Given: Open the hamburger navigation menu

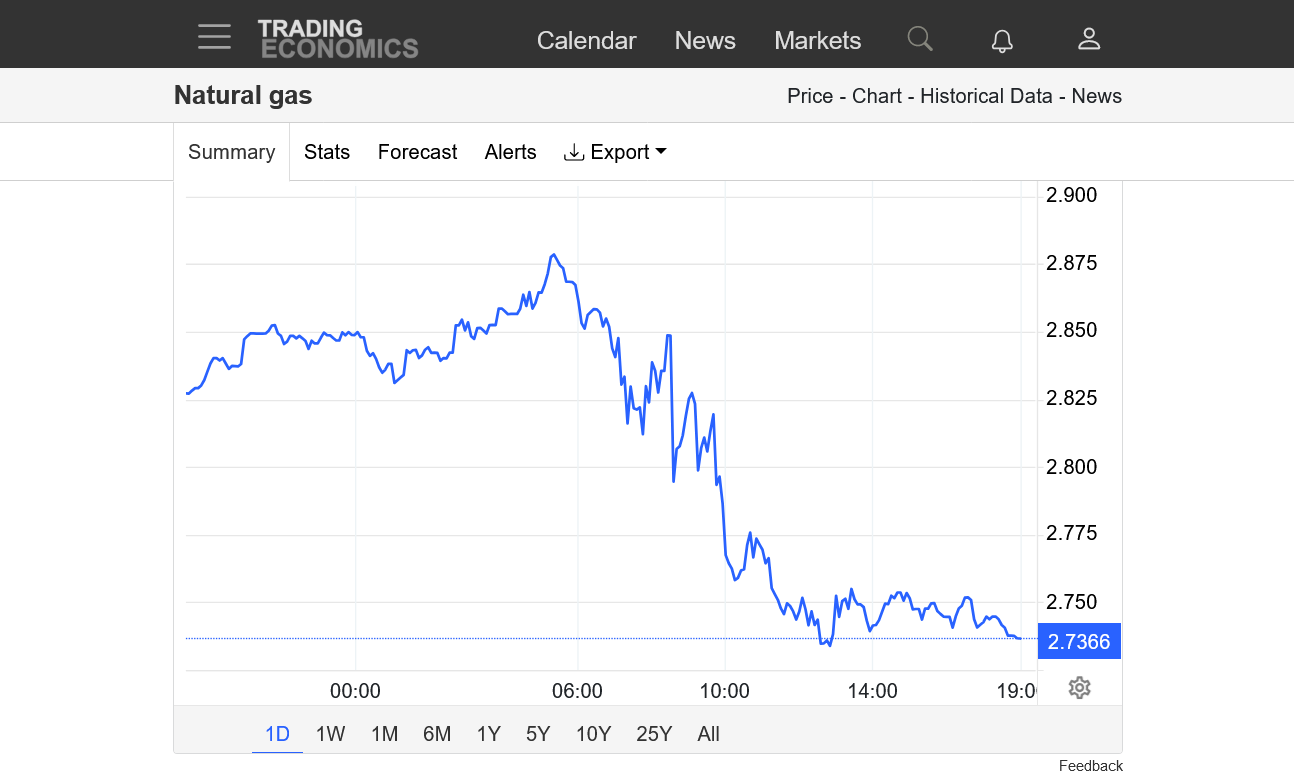Looking at the screenshot, I should (x=214, y=37).
